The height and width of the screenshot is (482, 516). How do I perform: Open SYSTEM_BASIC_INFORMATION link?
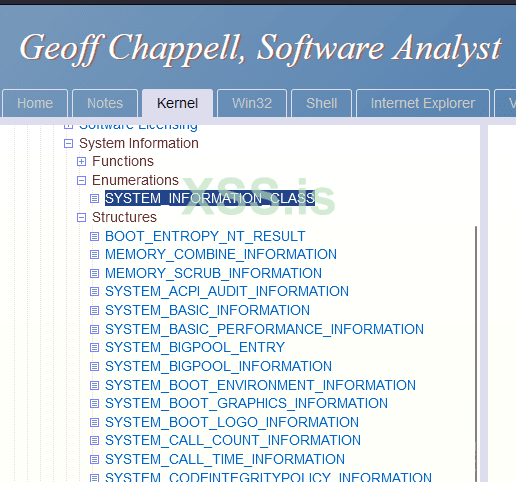point(207,310)
